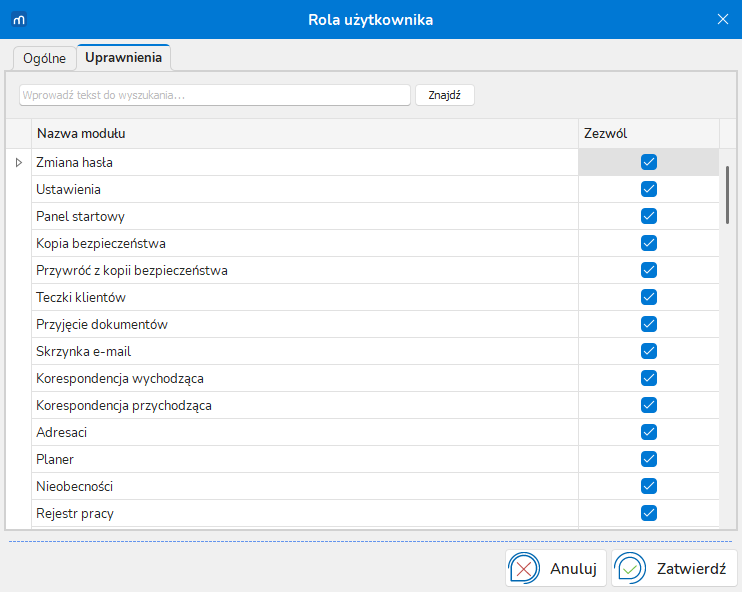Uncheck Skrzynka e-mail checkbox
This screenshot has width=742, height=592.
[x=649, y=351]
